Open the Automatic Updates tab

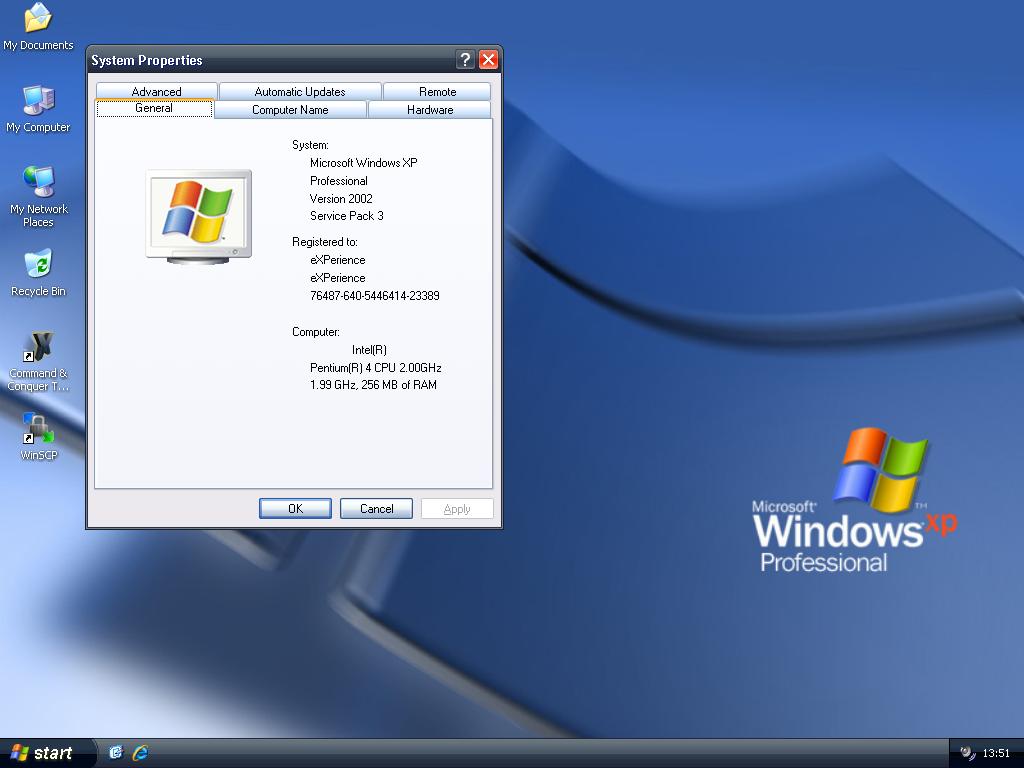300,91
